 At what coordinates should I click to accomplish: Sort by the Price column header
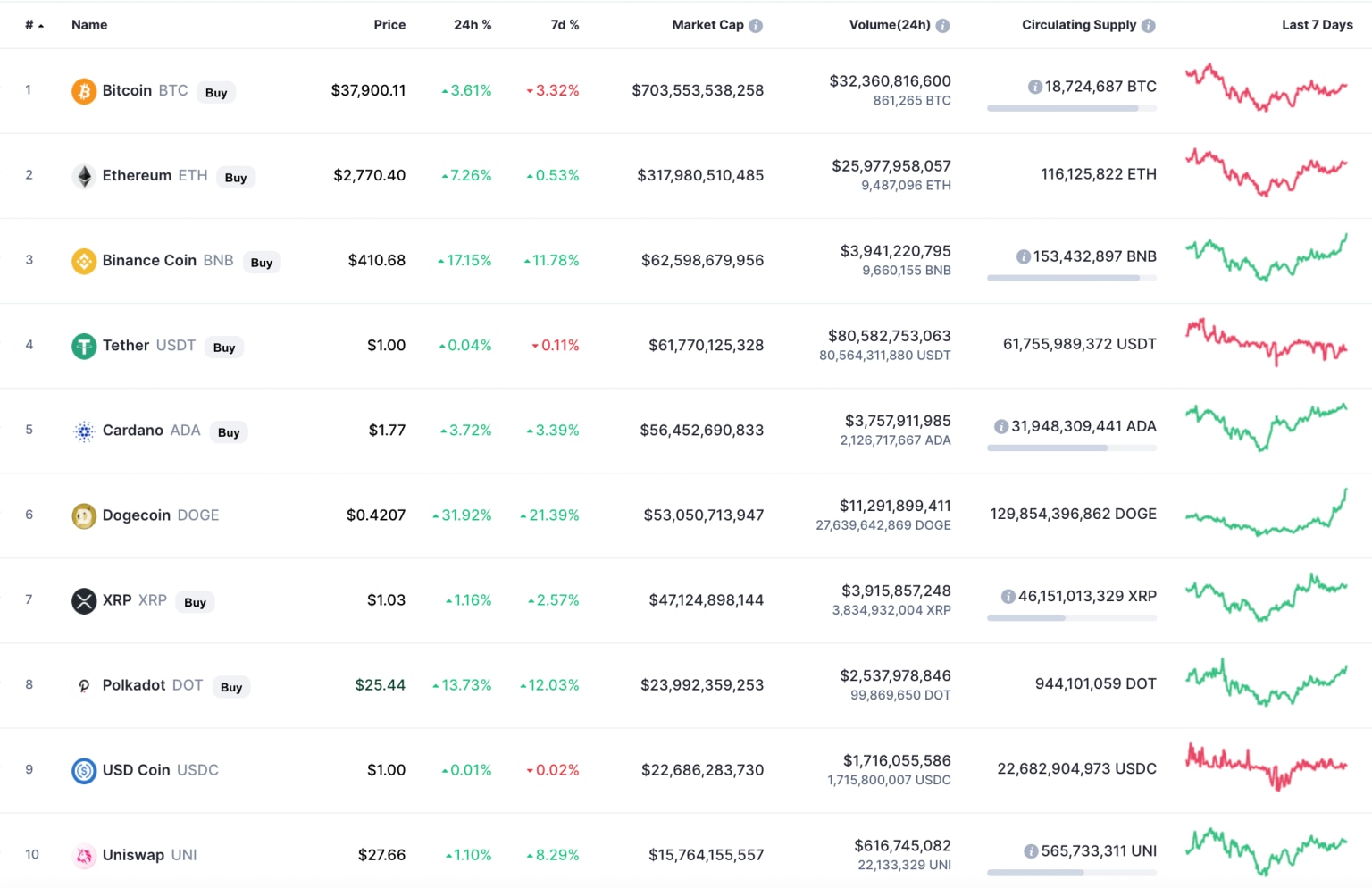coord(389,25)
